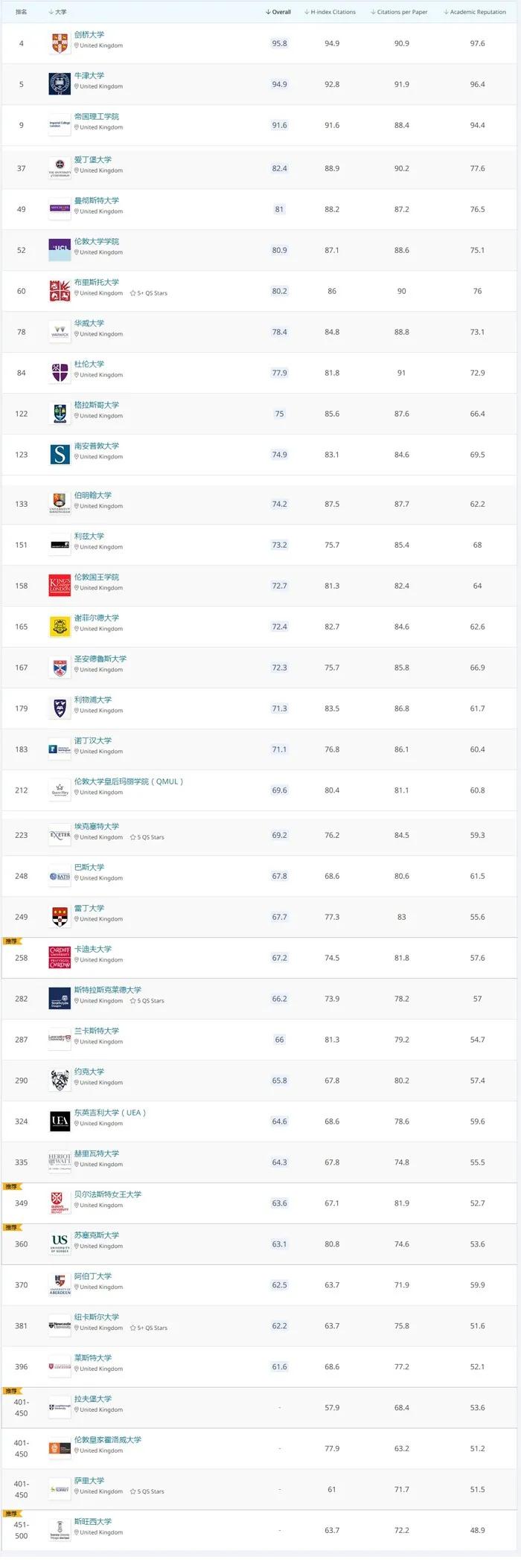Click the University of Sussex US logo
The image size is (521, 1568).
[x=60, y=1244]
